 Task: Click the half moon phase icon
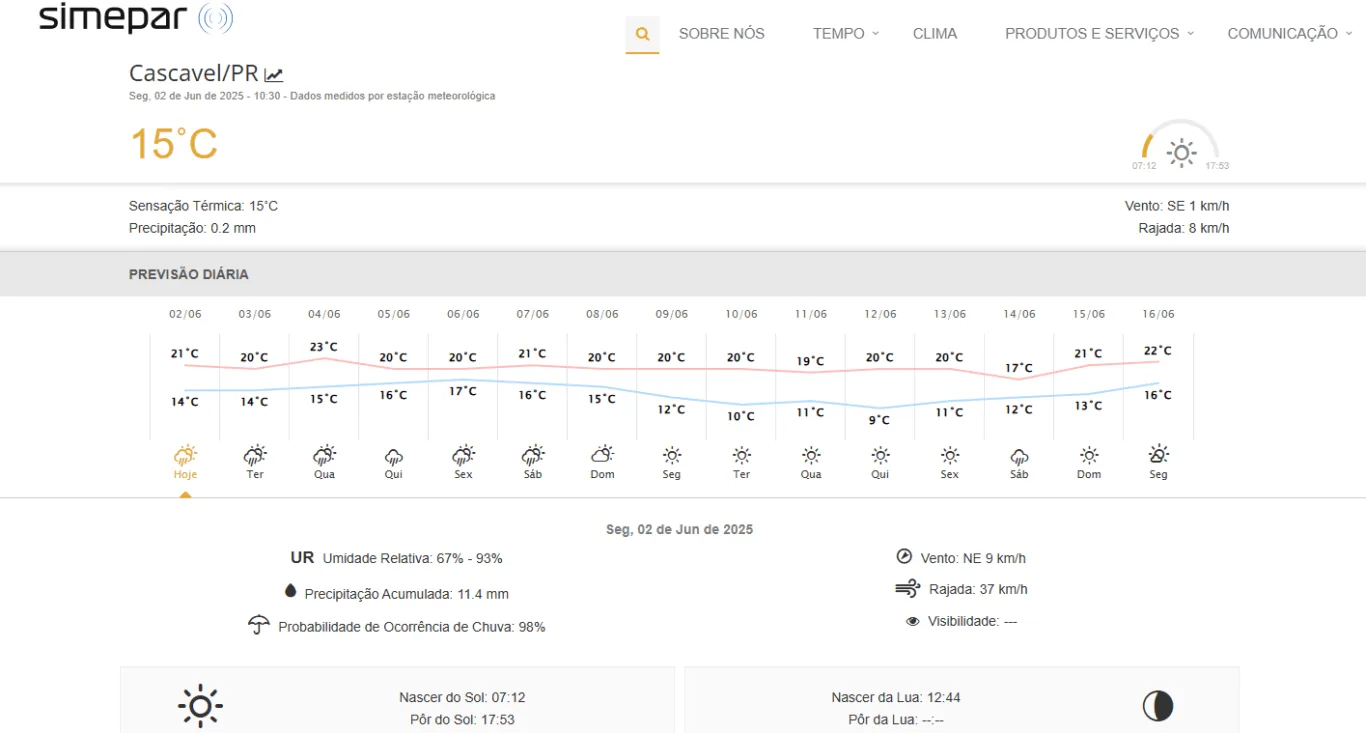click(x=1158, y=706)
